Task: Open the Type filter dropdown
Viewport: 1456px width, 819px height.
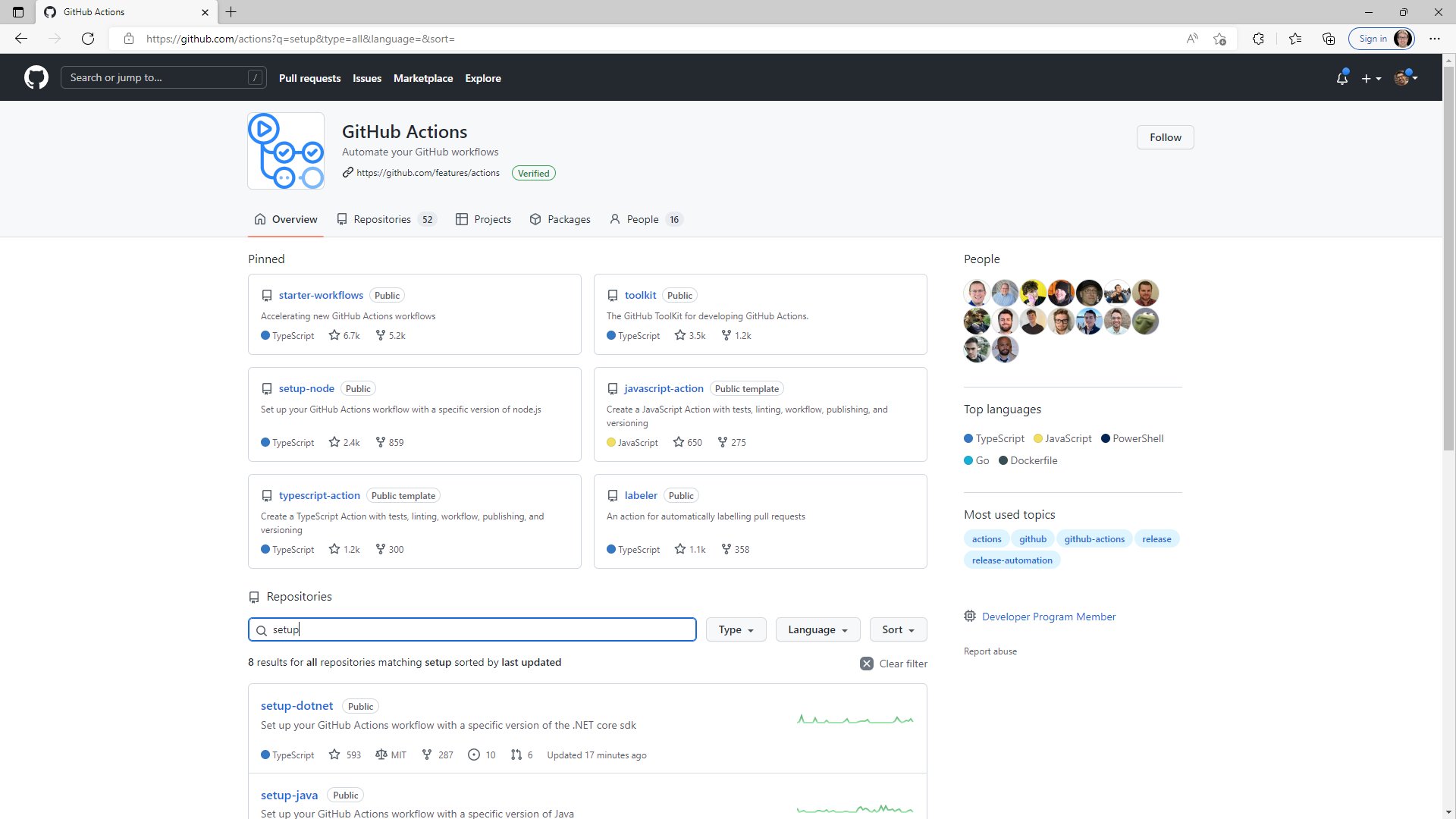Action: pos(736,629)
